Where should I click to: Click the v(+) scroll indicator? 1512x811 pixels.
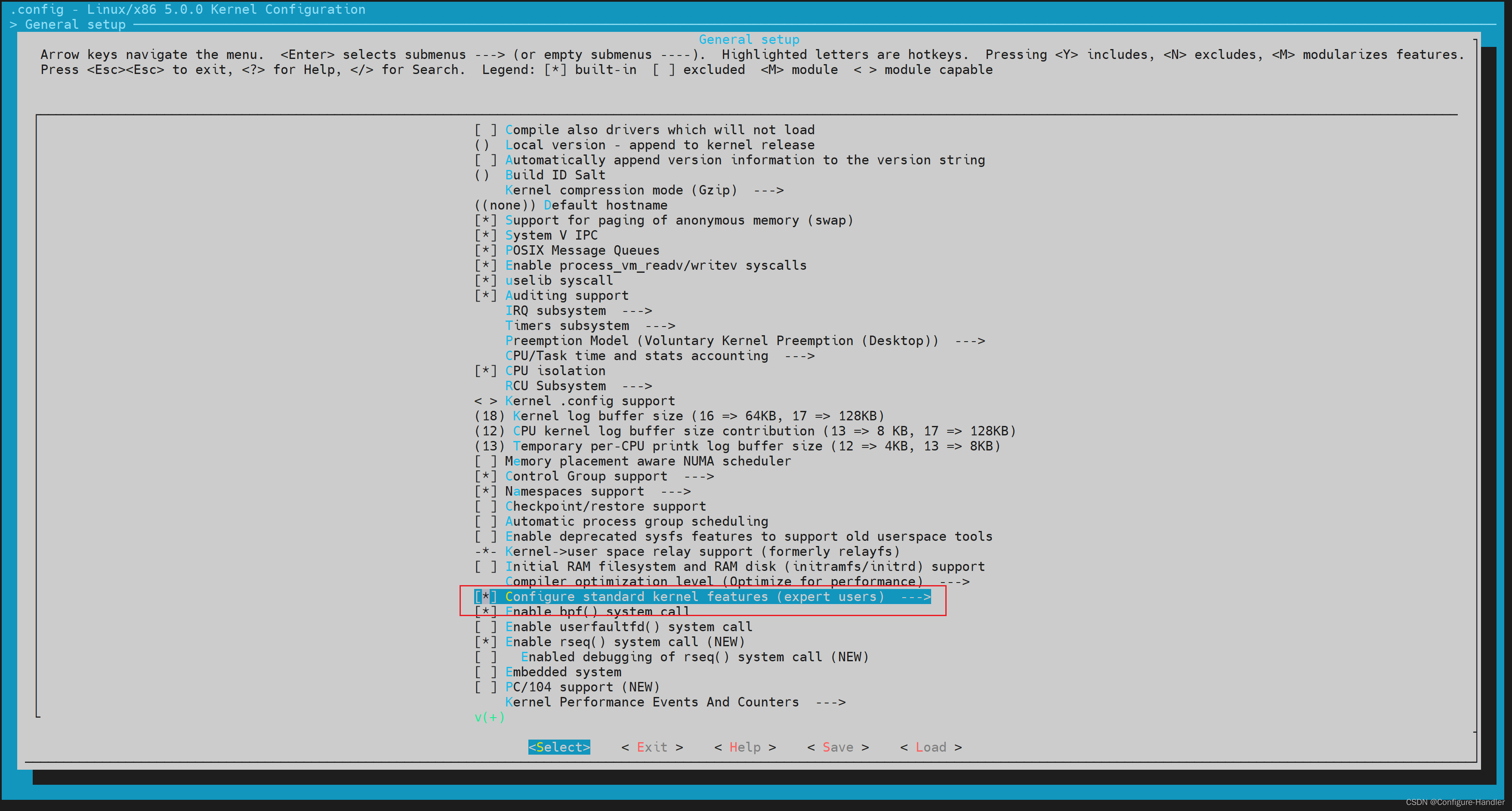click(x=489, y=716)
